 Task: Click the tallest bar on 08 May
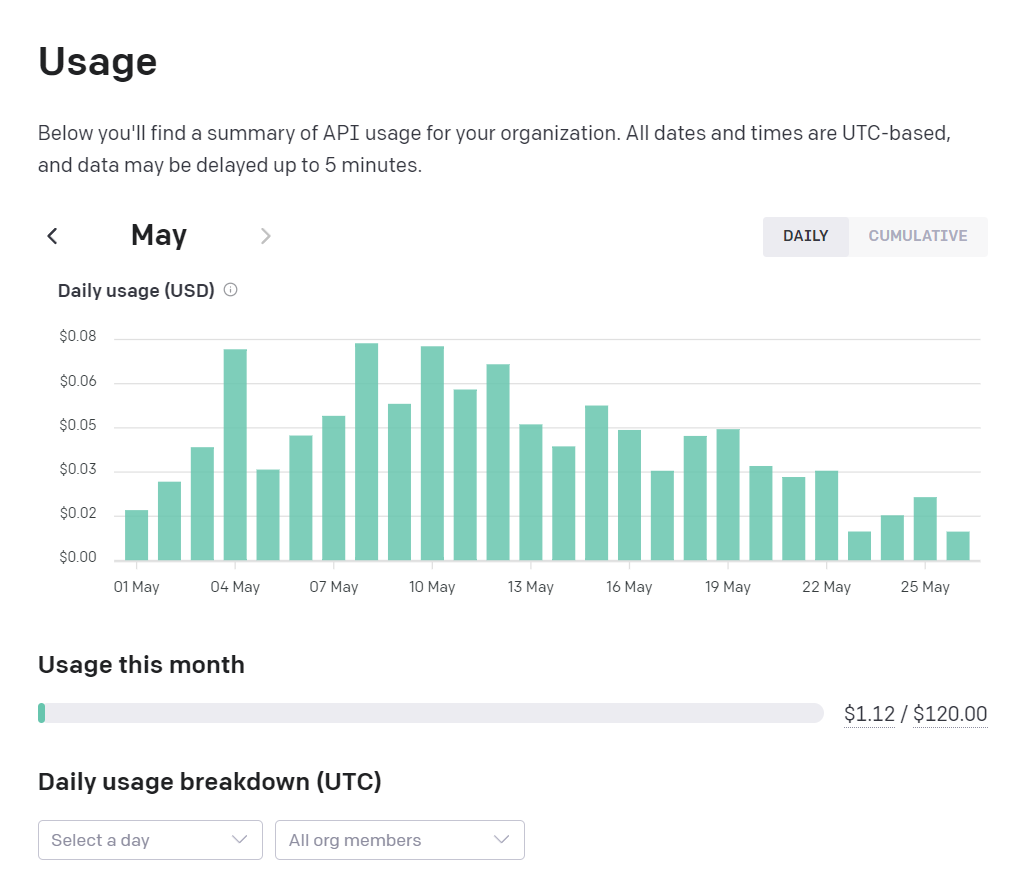pos(367,452)
